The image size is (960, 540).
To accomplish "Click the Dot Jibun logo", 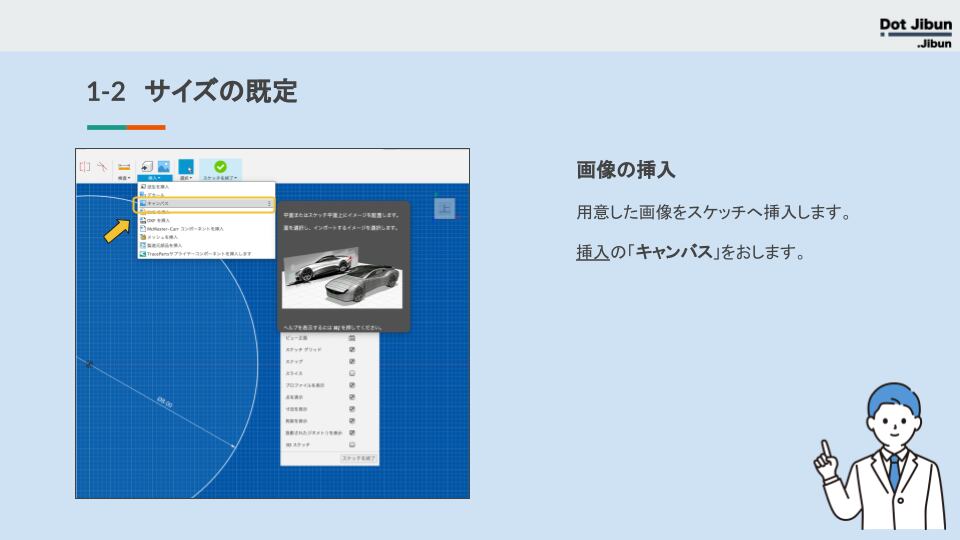I will coord(915,32).
